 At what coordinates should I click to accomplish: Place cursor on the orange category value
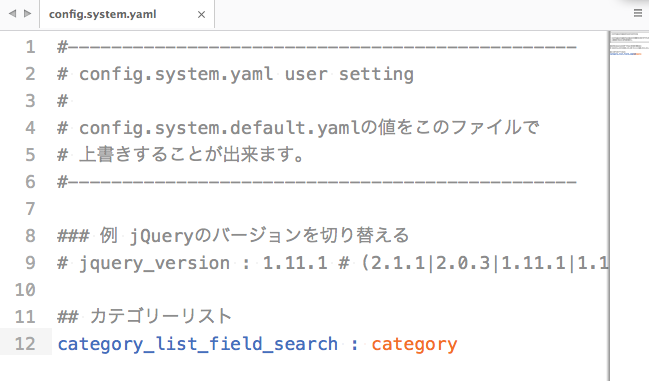pos(414,345)
